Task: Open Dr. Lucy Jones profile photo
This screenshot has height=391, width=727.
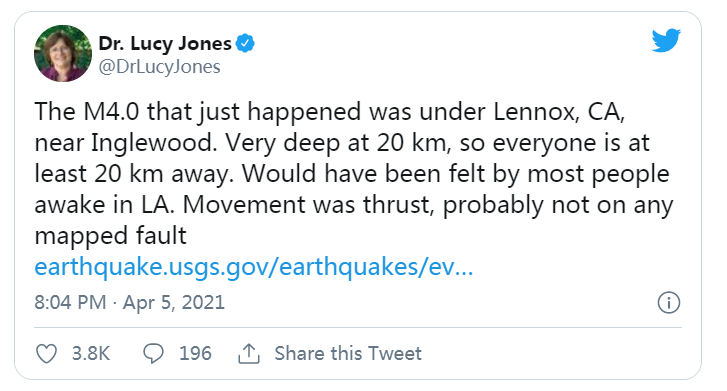Action: click(x=63, y=53)
